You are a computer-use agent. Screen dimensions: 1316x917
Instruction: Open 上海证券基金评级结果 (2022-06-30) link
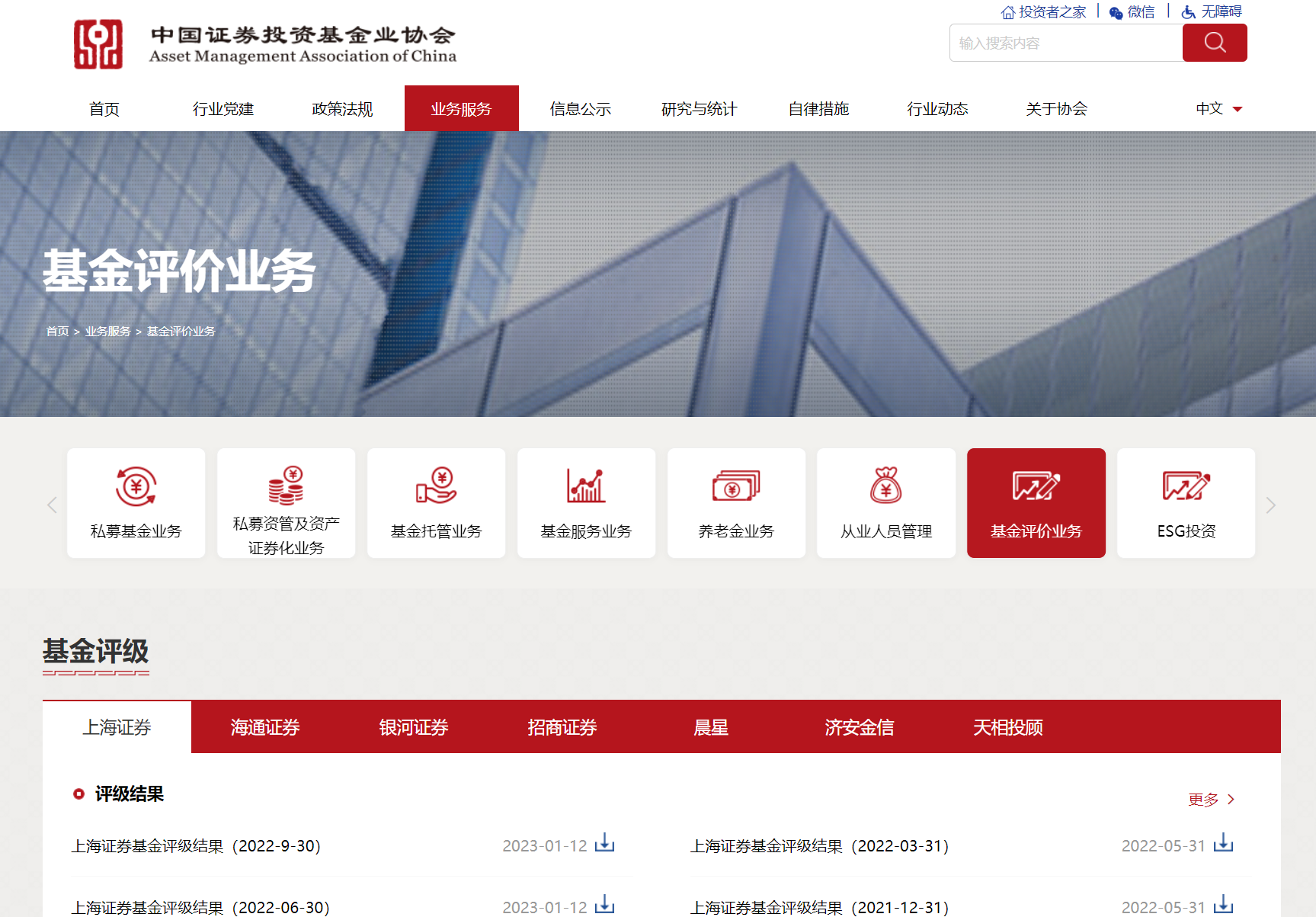200,908
